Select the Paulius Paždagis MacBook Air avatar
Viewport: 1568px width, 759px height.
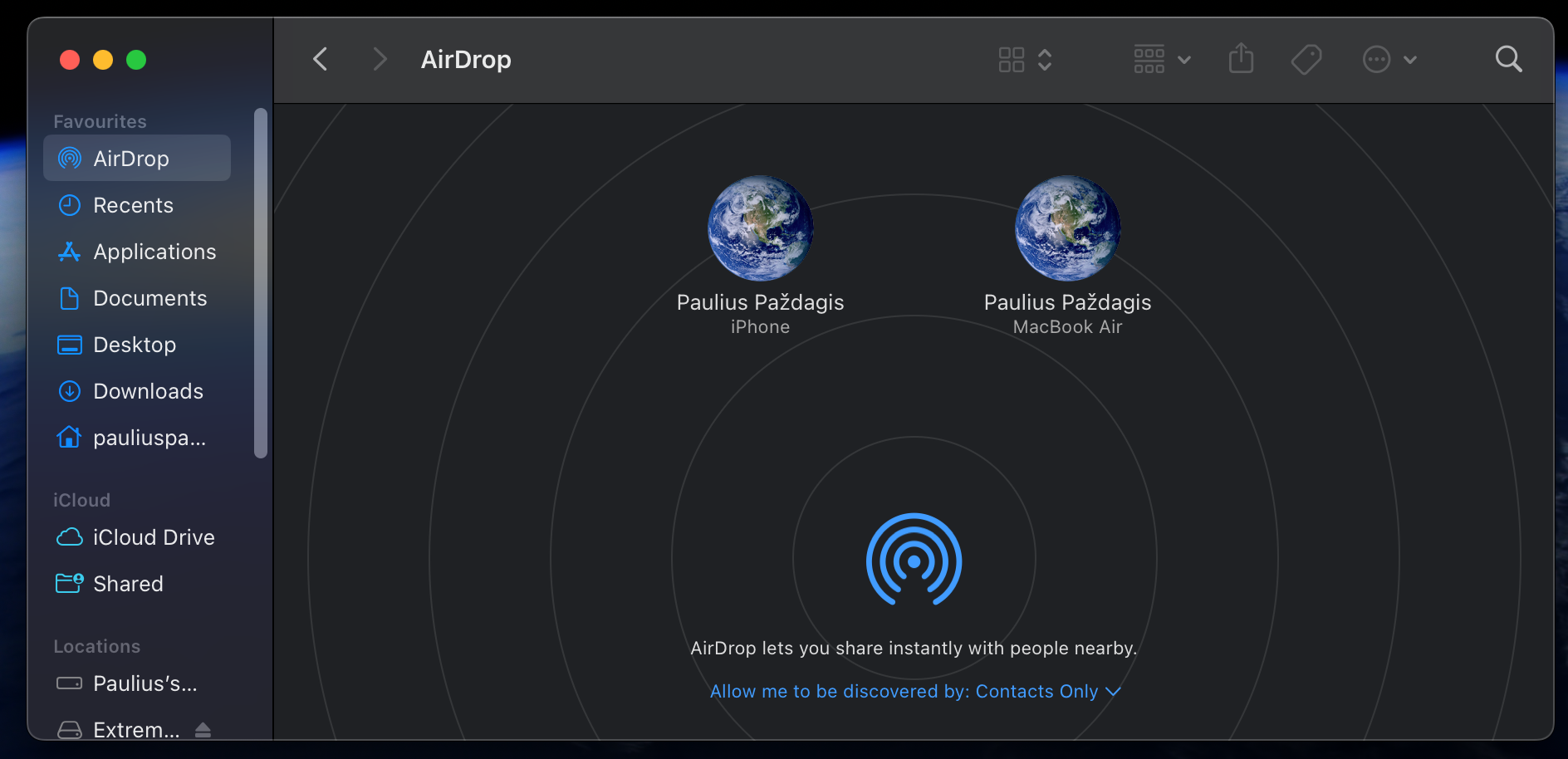1067,228
